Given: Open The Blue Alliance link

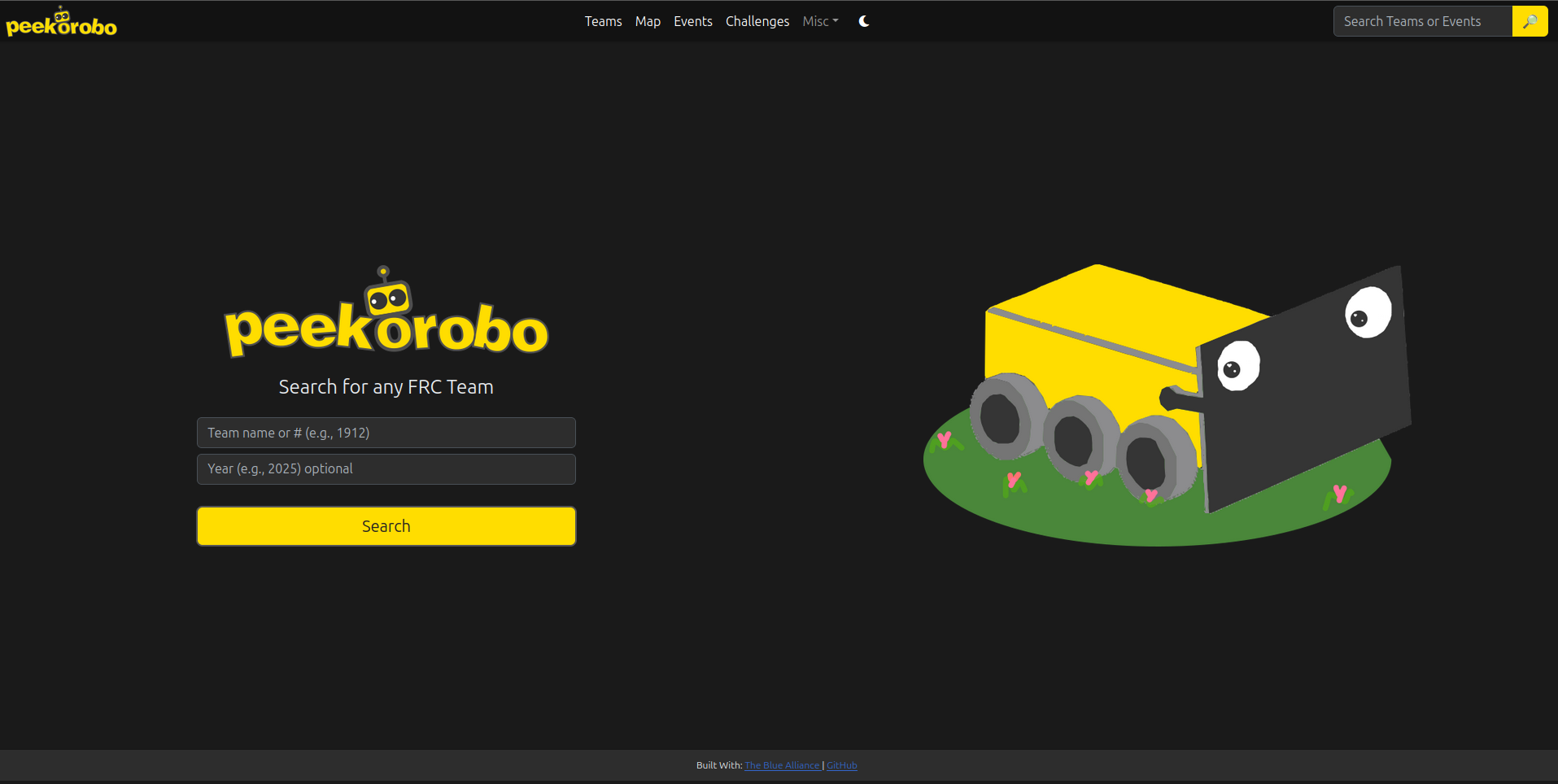Looking at the screenshot, I should pyautogui.click(x=782, y=765).
